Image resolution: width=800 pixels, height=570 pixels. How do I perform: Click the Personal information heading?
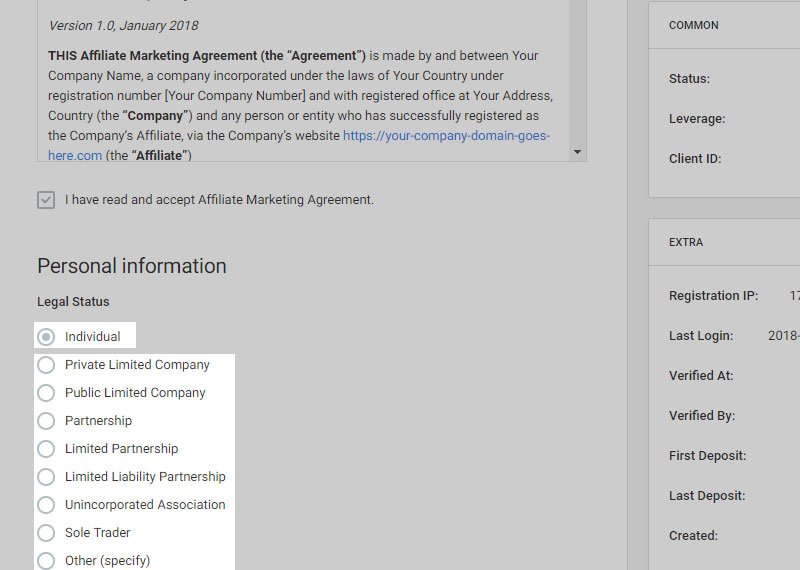point(132,266)
